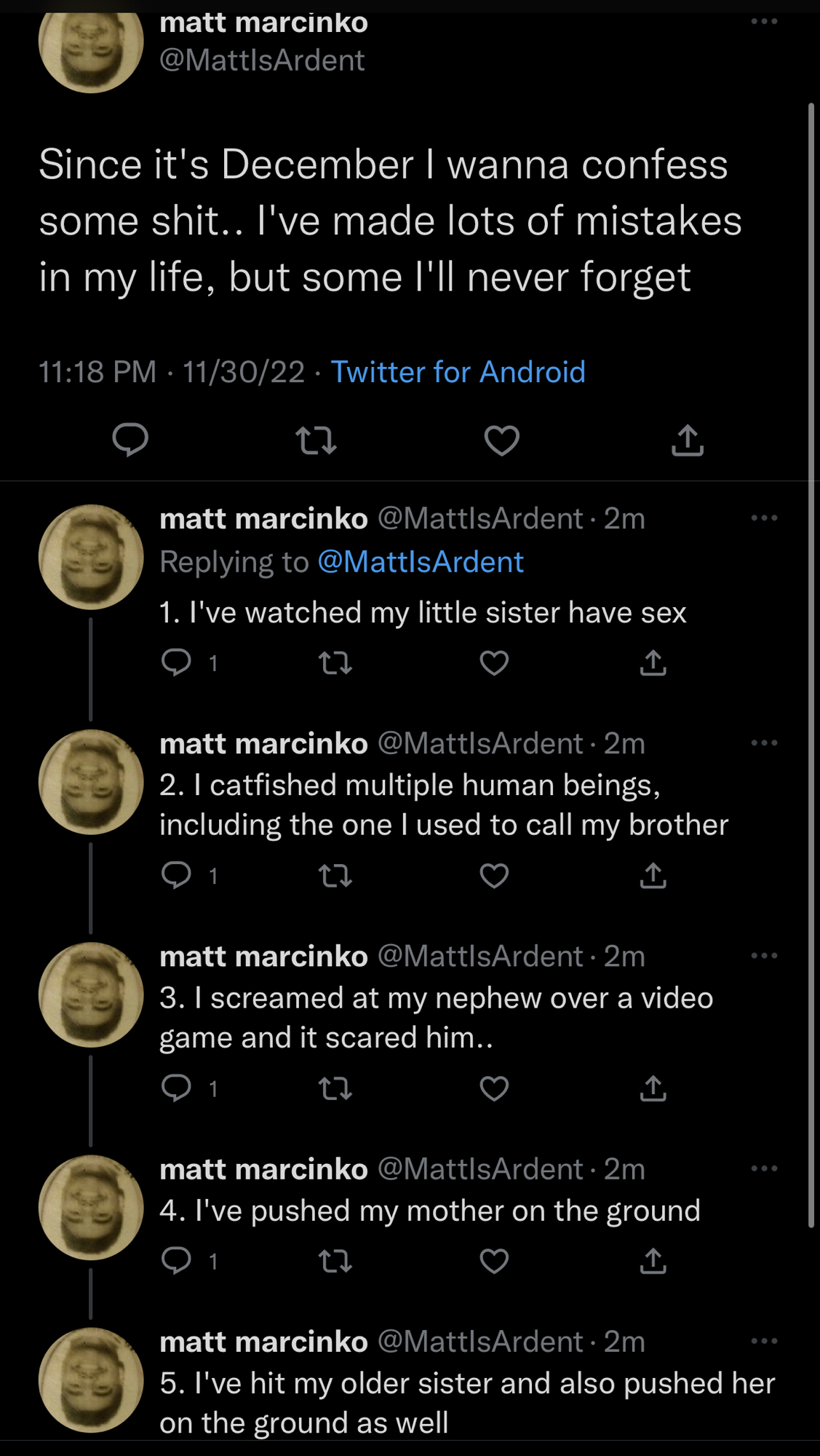Click the 11:18 PM timestamp of main tweet
The image size is (820, 1456).
tap(97, 372)
